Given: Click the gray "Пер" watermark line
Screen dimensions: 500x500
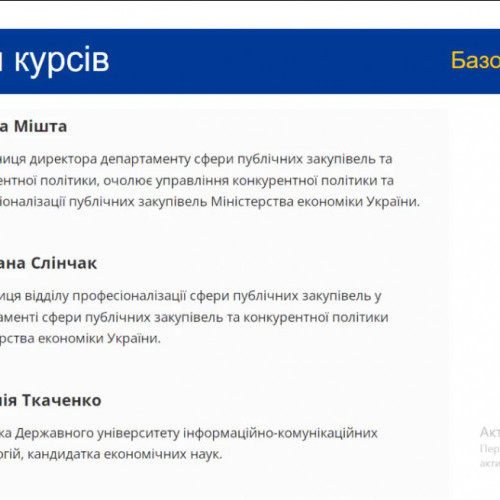Looking at the screenshot, I should coord(490,449).
